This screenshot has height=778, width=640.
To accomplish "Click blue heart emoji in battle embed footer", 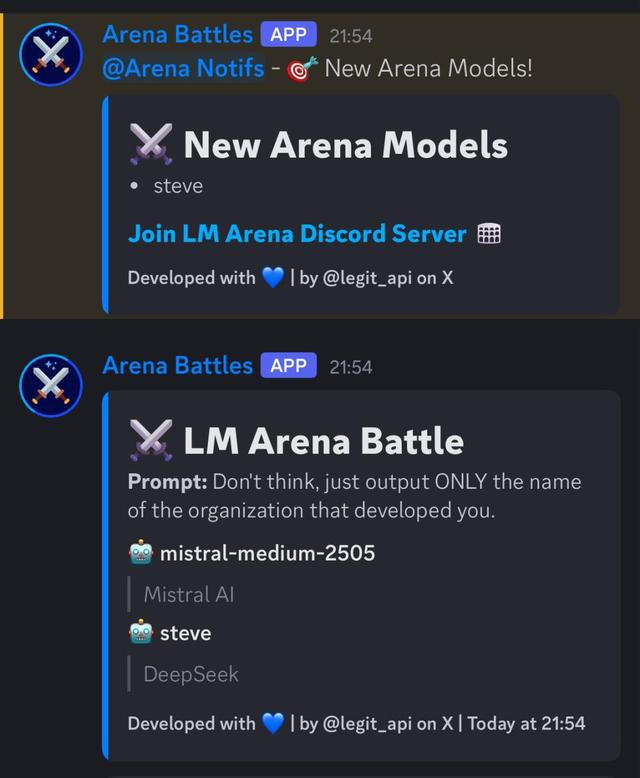I will (272, 723).
